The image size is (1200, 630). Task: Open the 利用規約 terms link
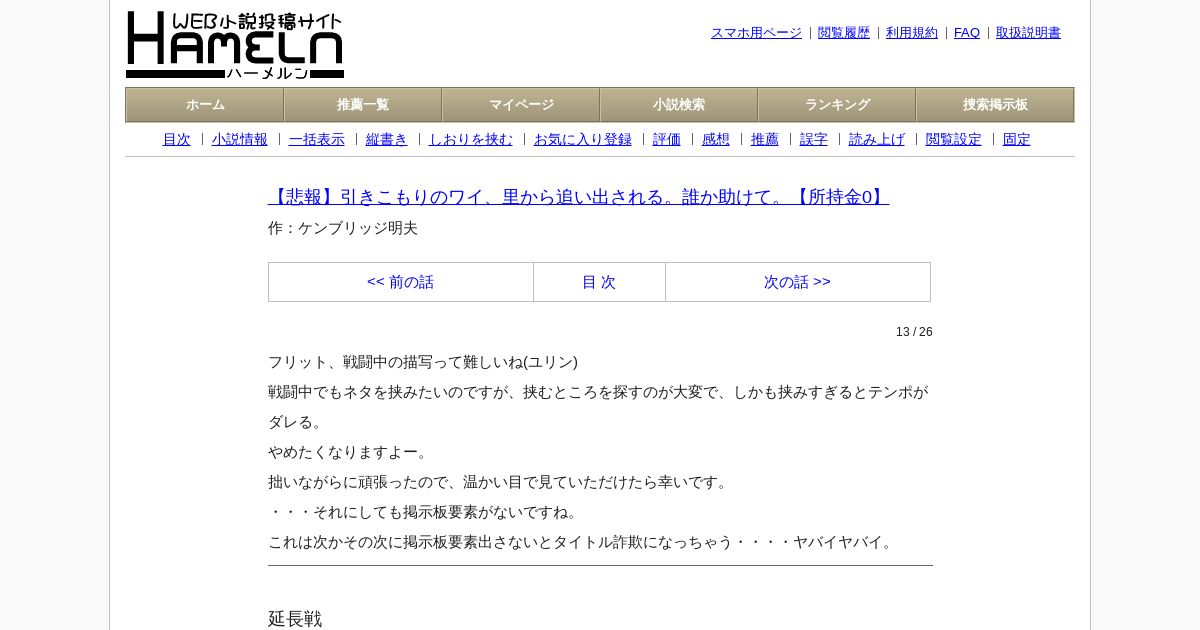(912, 33)
